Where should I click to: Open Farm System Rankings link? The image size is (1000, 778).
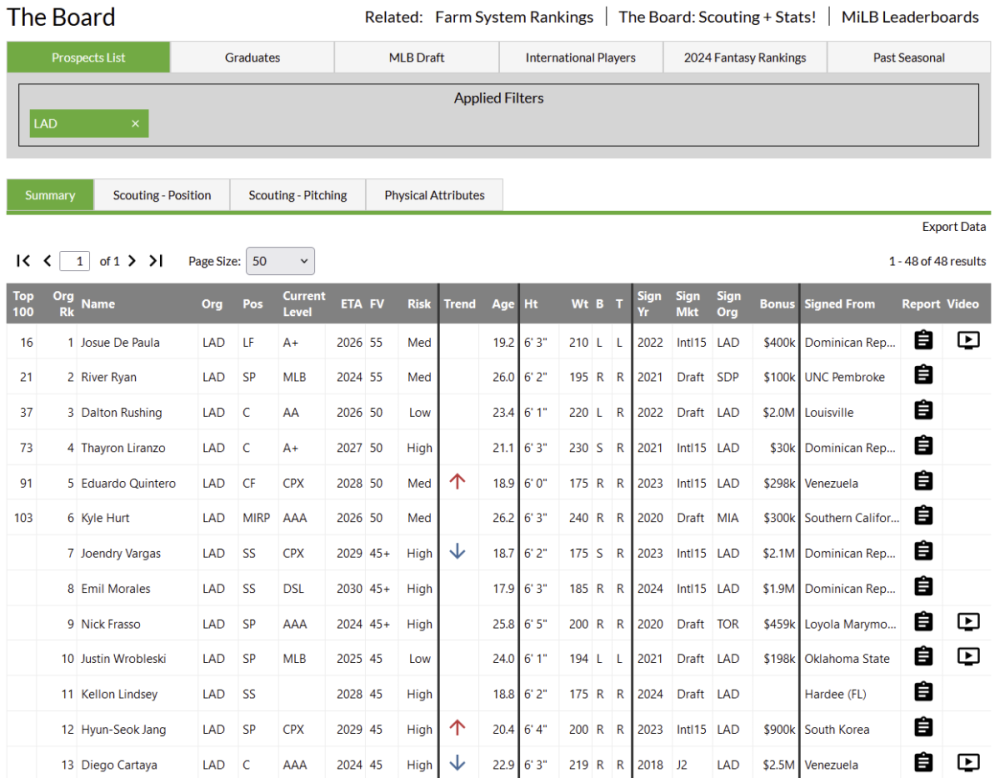coord(514,17)
